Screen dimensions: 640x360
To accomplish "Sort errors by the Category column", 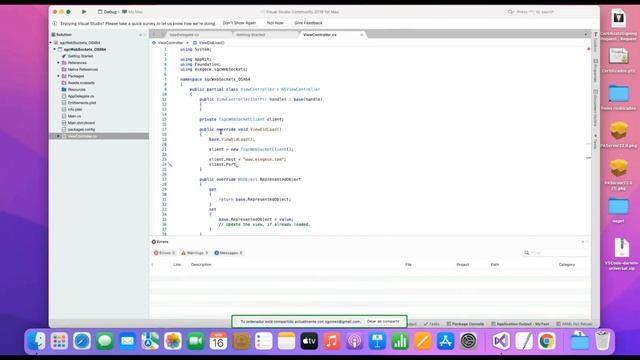I will point(567,265).
